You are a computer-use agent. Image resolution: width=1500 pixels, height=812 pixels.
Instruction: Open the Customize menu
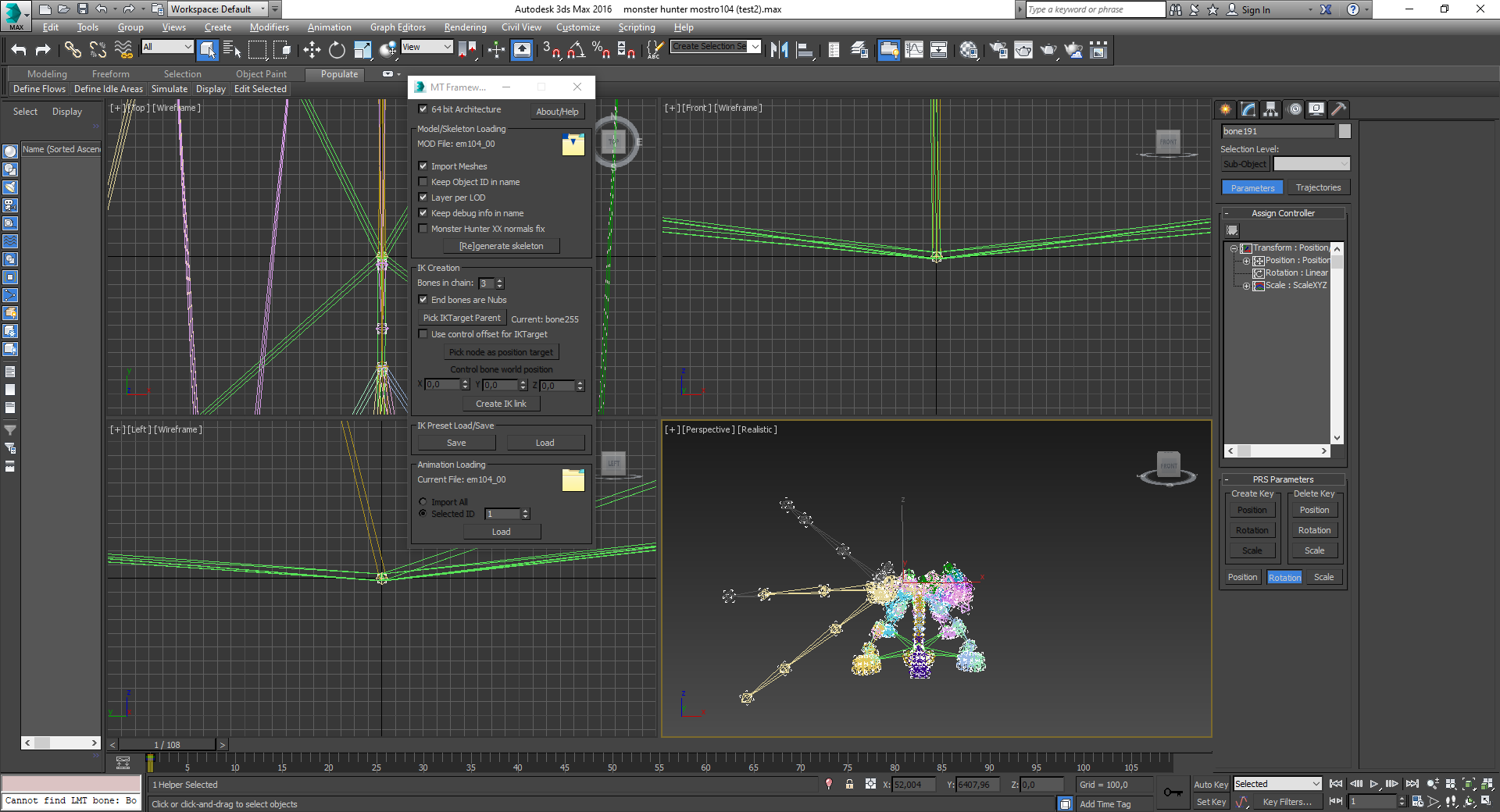[x=578, y=27]
